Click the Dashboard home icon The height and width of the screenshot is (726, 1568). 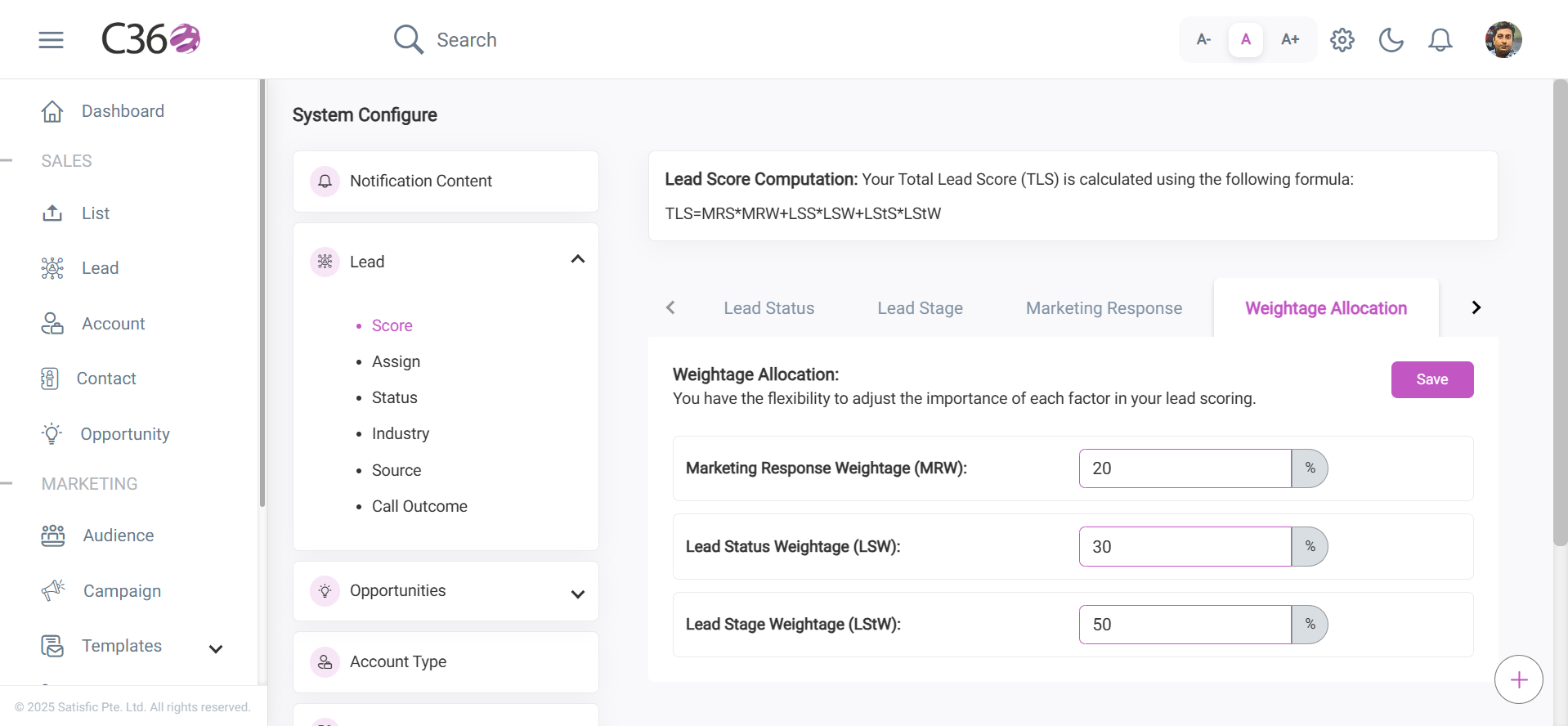coord(52,111)
